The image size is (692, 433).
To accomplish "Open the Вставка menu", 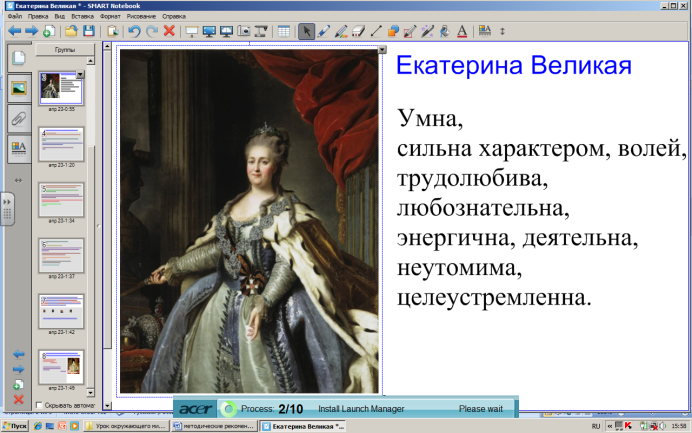I will (x=83, y=16).
